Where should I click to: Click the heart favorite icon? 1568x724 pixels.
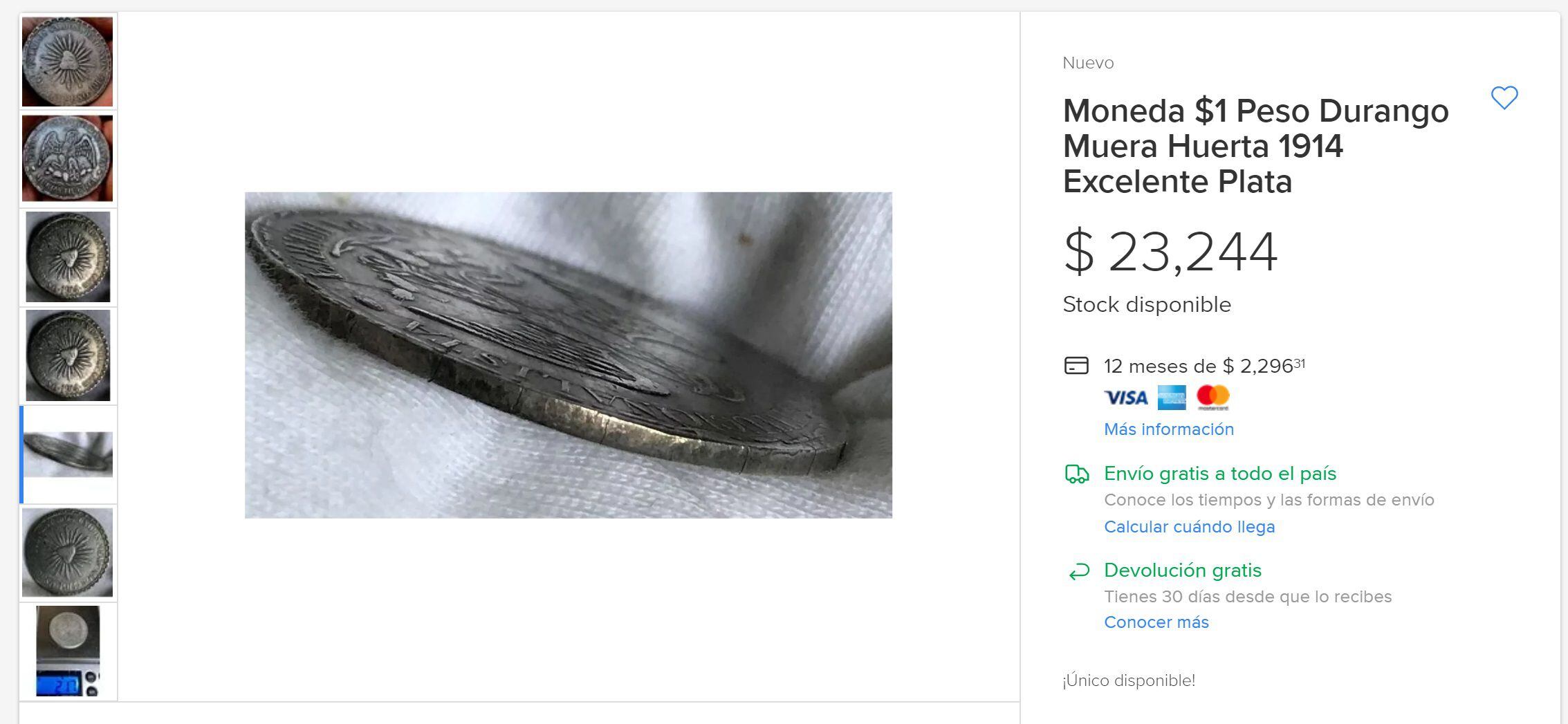pos(1504,98)
